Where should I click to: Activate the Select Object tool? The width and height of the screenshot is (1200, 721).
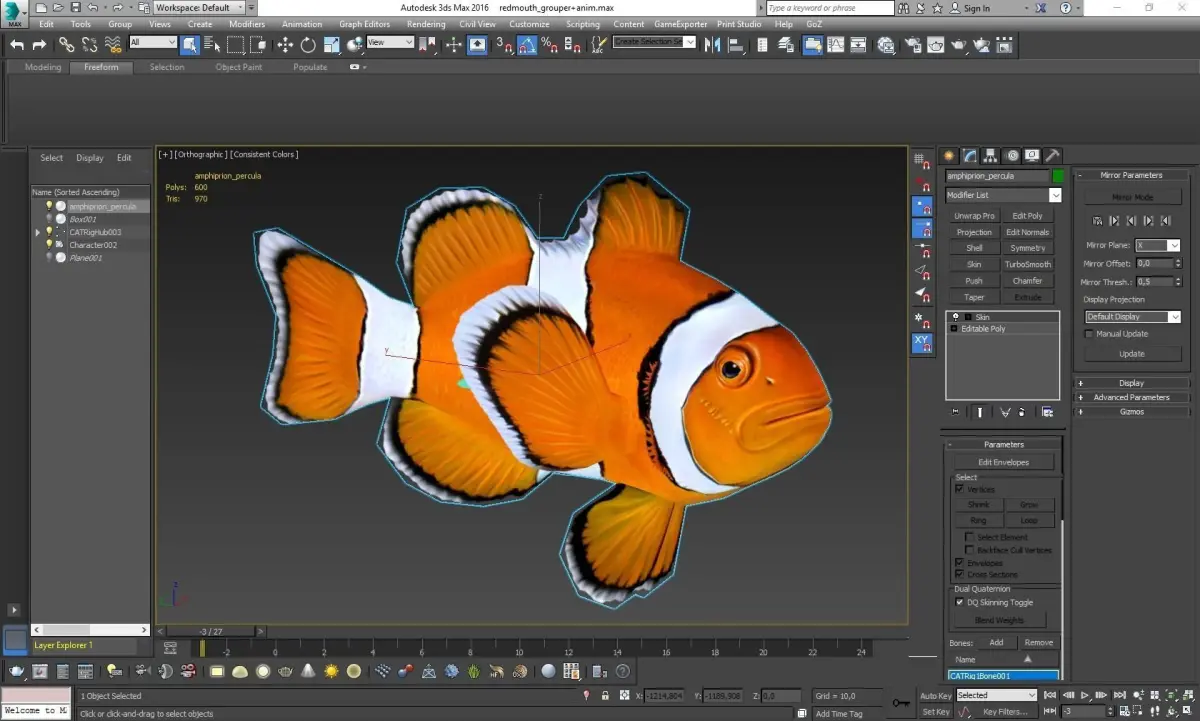pyautogui.click(x=189, y=45)
